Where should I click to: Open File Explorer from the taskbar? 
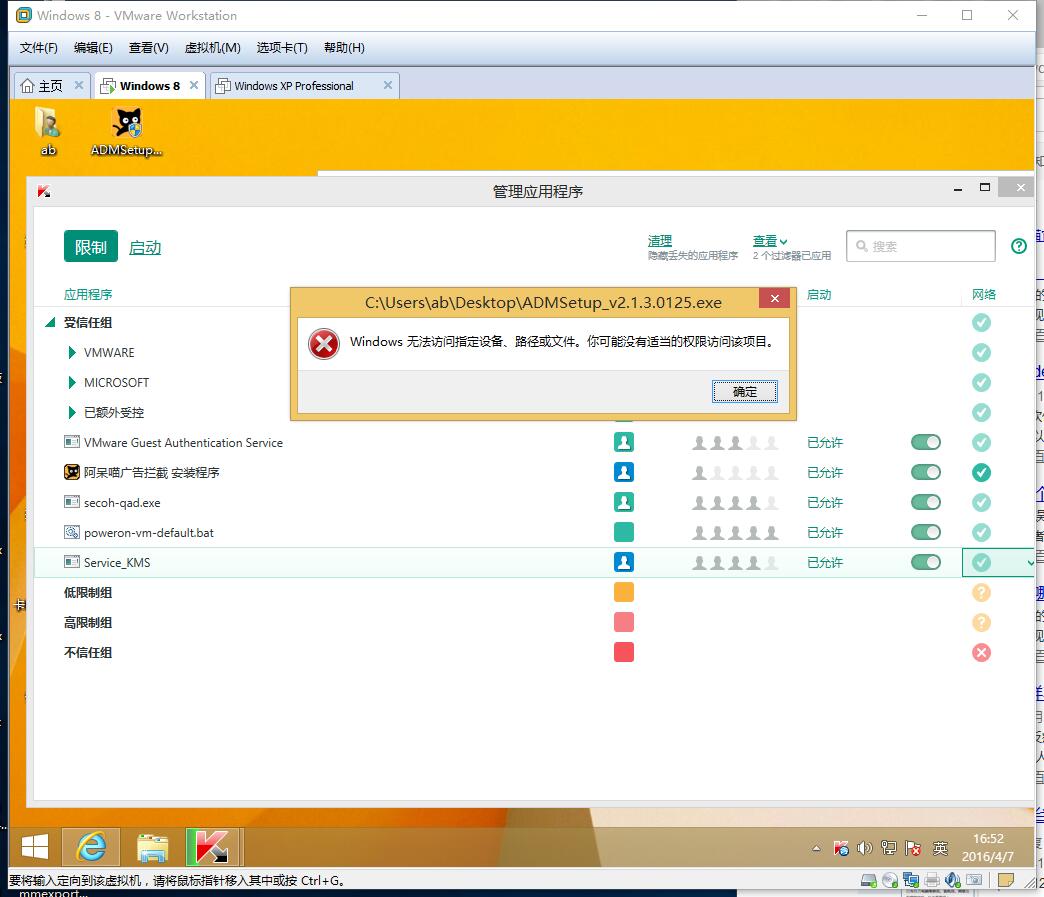[x=152, y=847]
